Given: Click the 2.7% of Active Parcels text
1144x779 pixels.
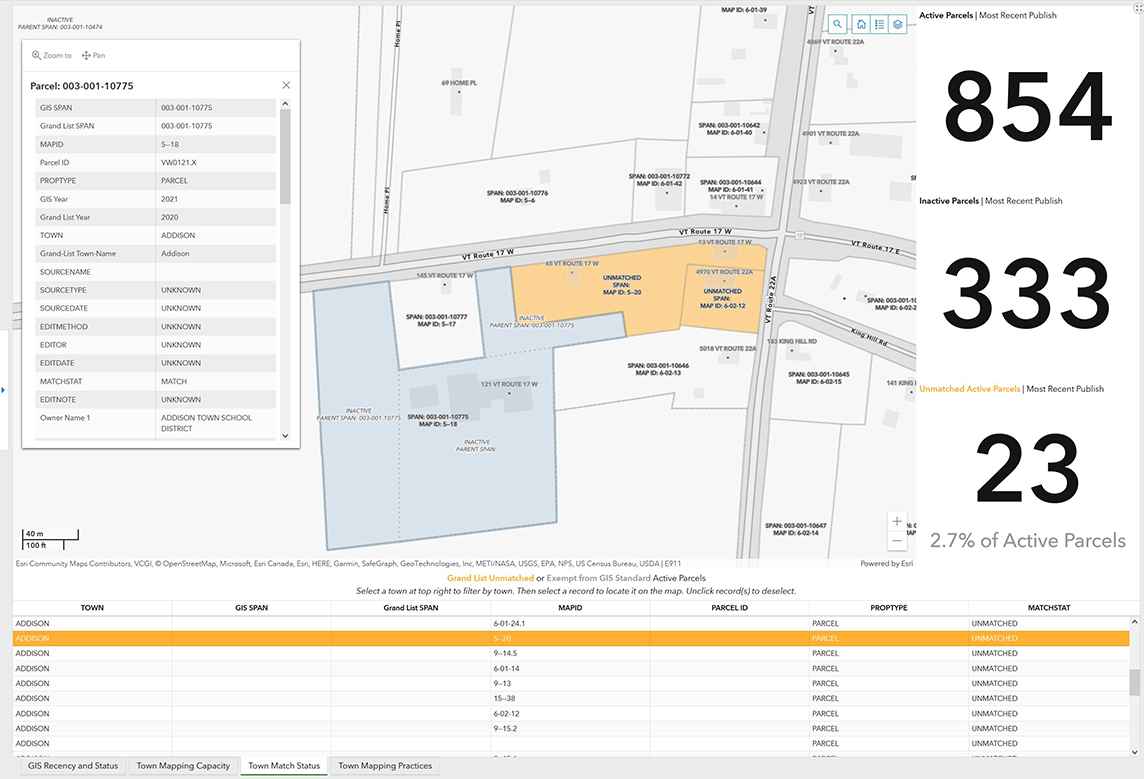Looking at the screenshot, I should (1027, 540).
